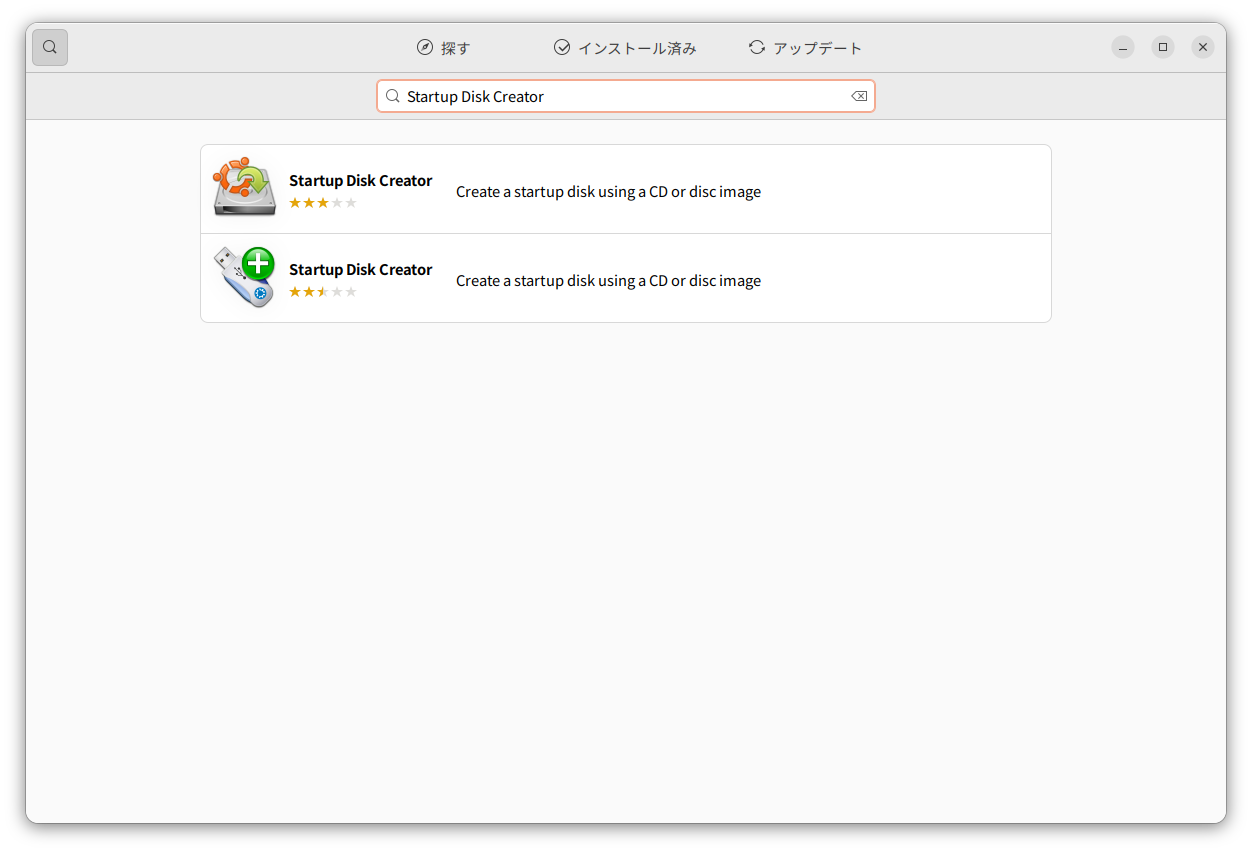Click the checkmark icon beside インストール済み
1252x852 pixels.
[561, 46]
